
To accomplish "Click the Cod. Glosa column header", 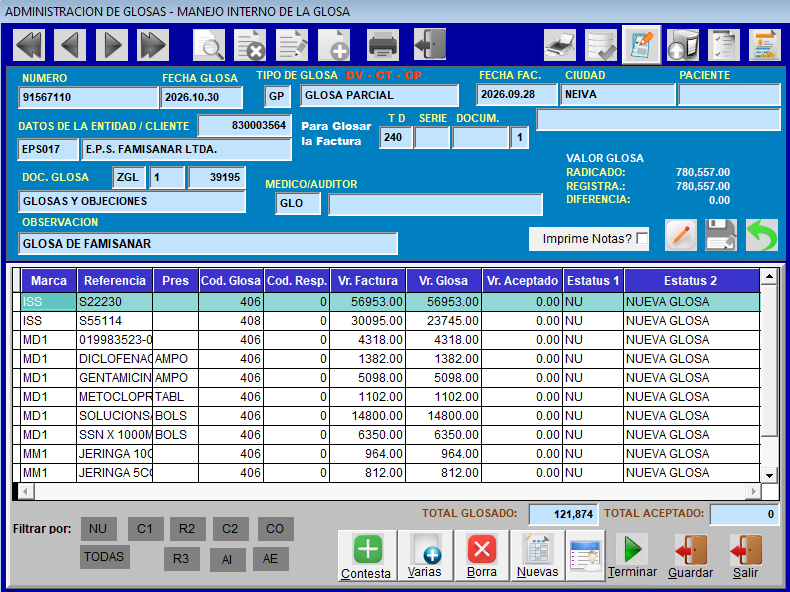I will [231, 281].
